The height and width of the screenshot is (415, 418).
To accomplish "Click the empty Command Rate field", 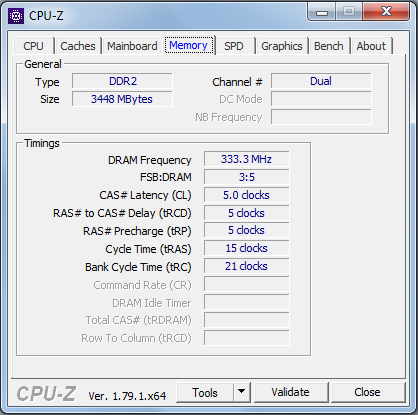I will click(246, 284).
